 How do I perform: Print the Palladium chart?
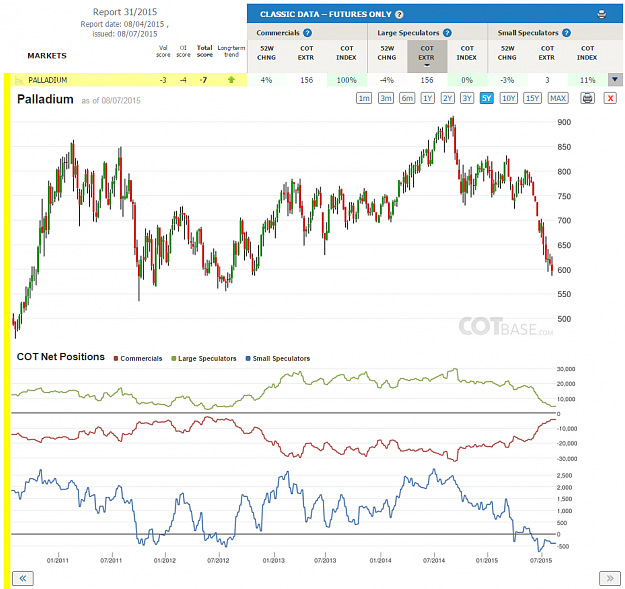click(588, 98)
